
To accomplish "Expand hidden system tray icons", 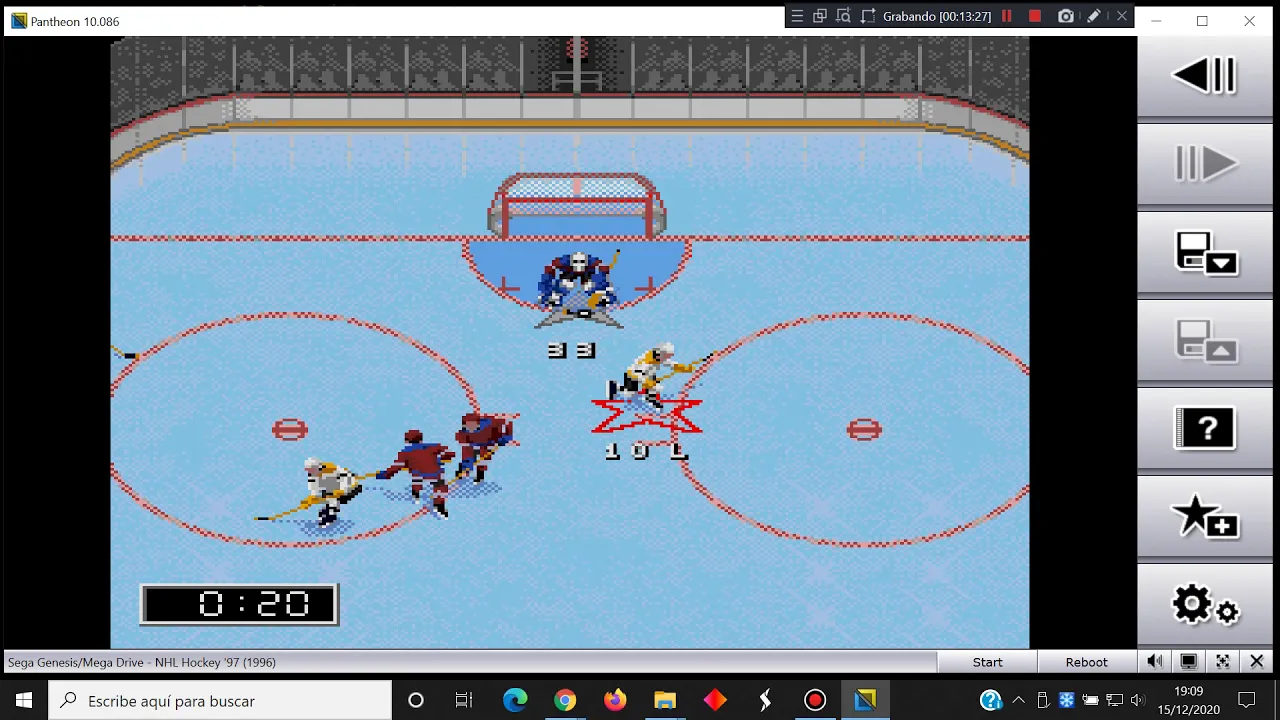I will point(1018,700).
